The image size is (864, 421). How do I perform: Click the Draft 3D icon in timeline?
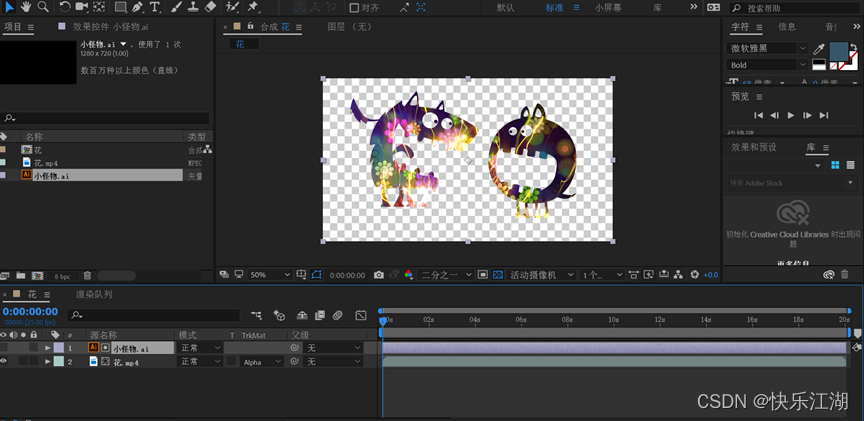(279, 315)
